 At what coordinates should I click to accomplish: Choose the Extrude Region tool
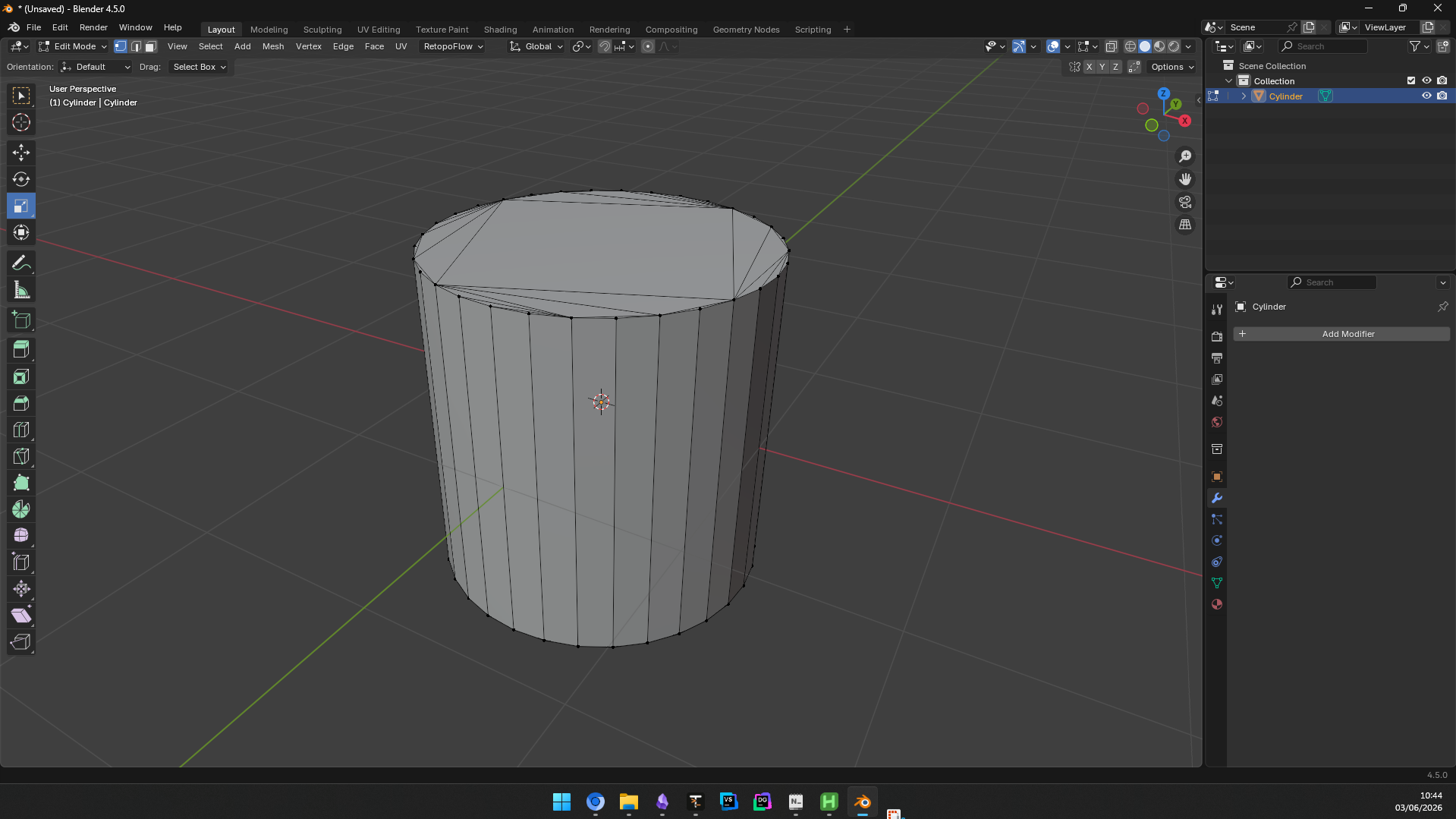point(21,350)
